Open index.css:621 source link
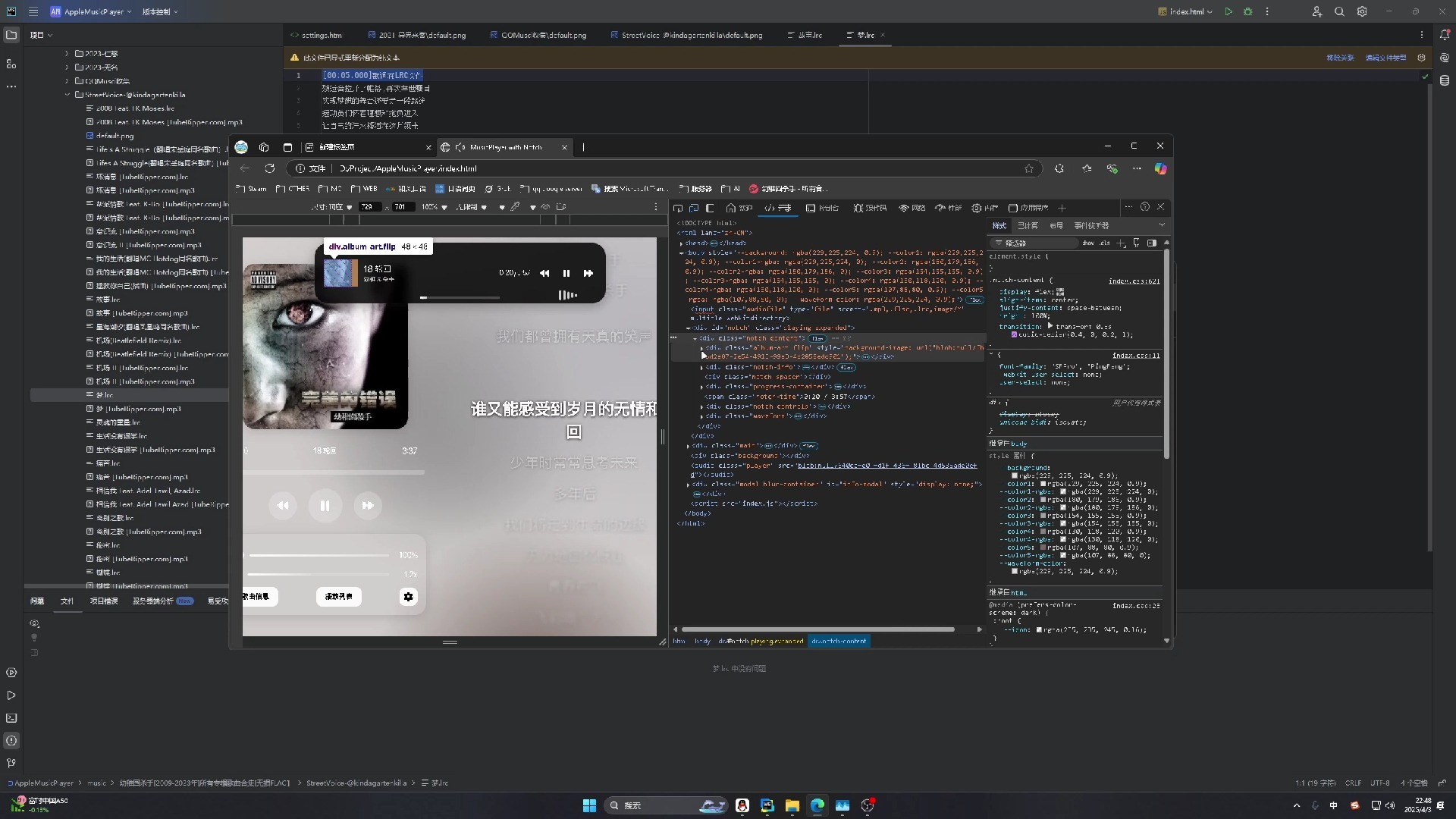The height and width of the screenshot is (819, 1456). coord(1134,281)
